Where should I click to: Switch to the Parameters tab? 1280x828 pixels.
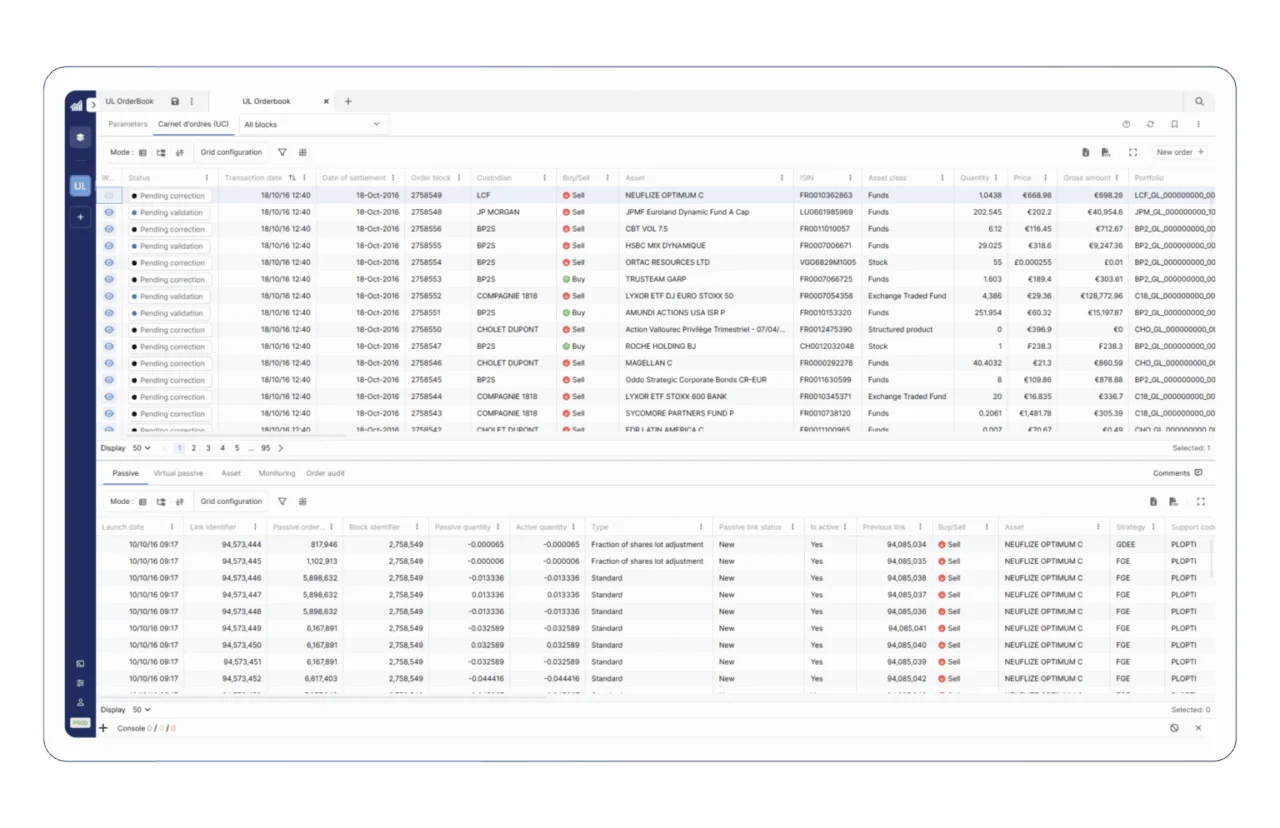128,125
